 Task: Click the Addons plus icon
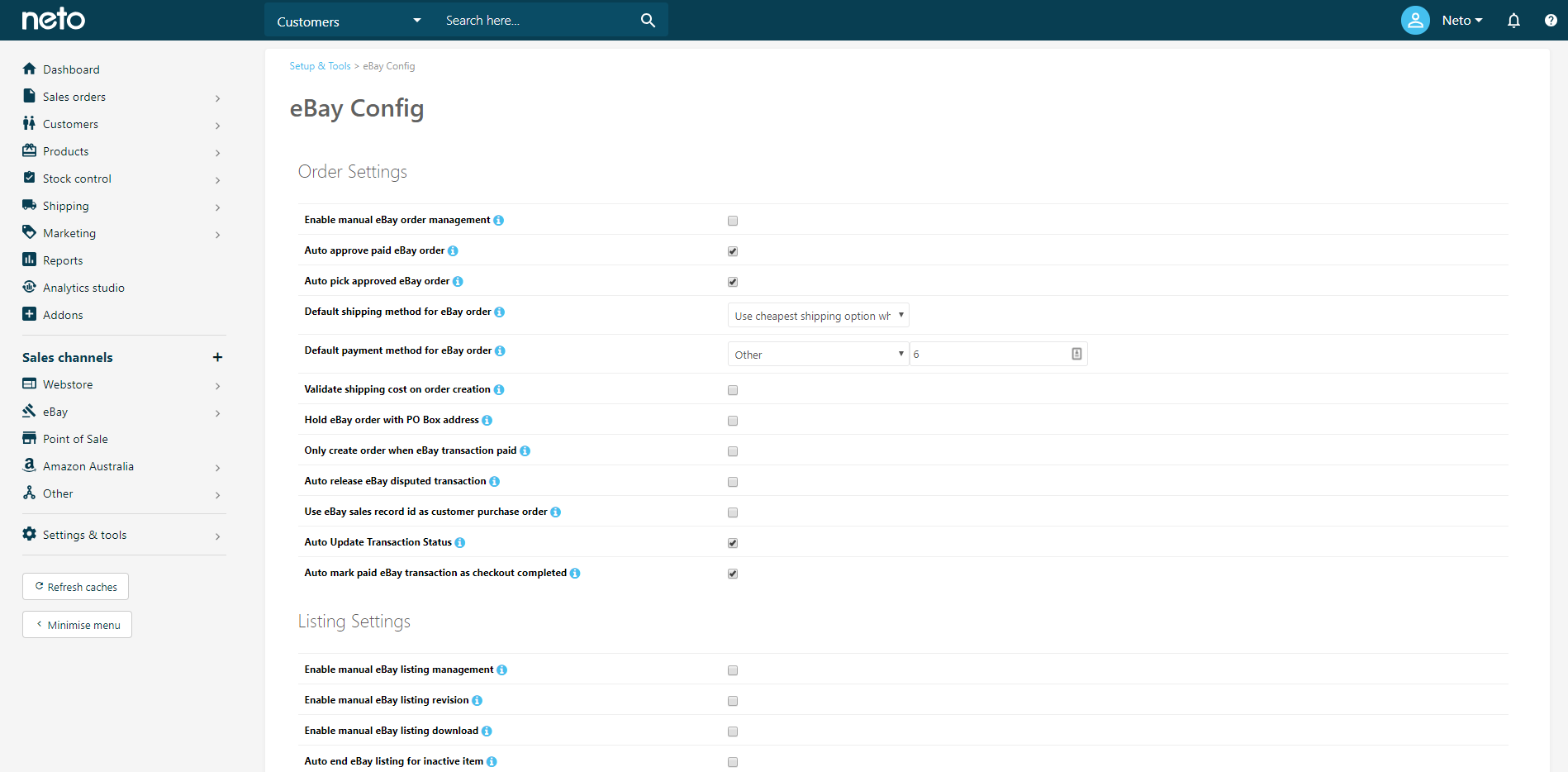coord(30,314)
